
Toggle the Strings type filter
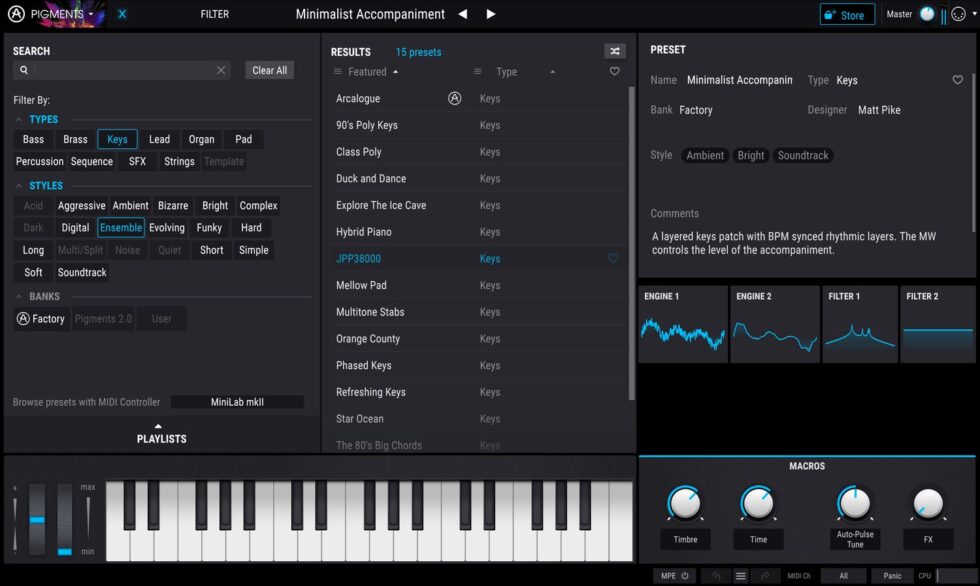click(179, 161)
